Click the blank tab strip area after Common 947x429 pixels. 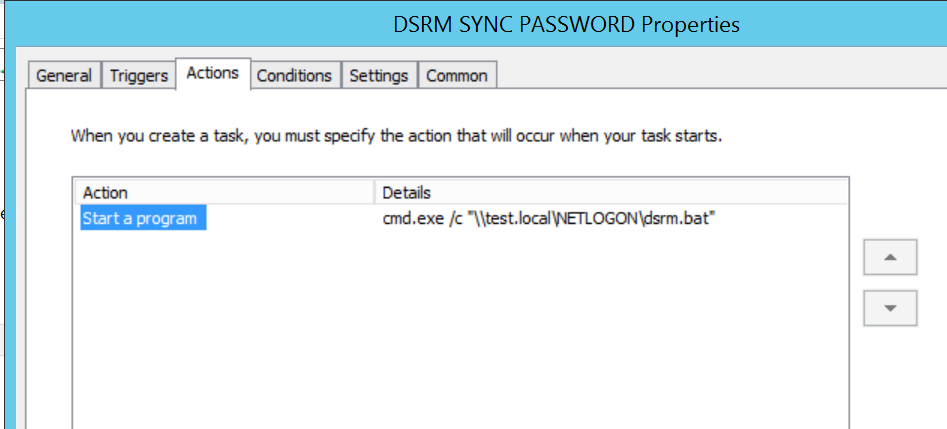pos(720,76)
